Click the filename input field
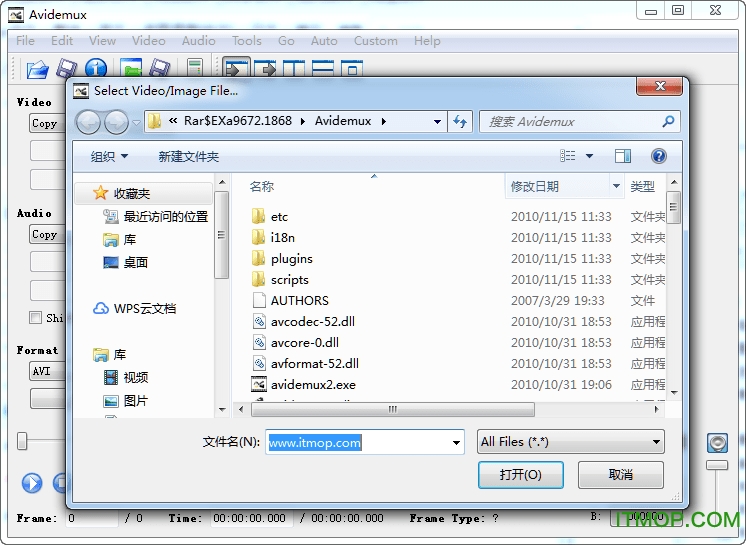746x545 pixels. 359,443
